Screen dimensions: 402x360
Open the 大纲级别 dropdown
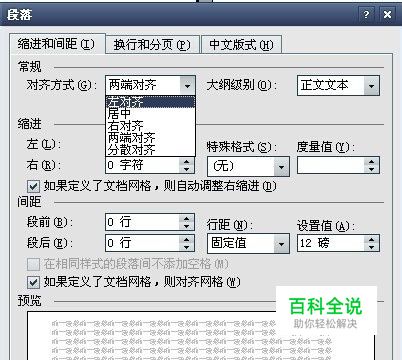(x=371, y=86)
